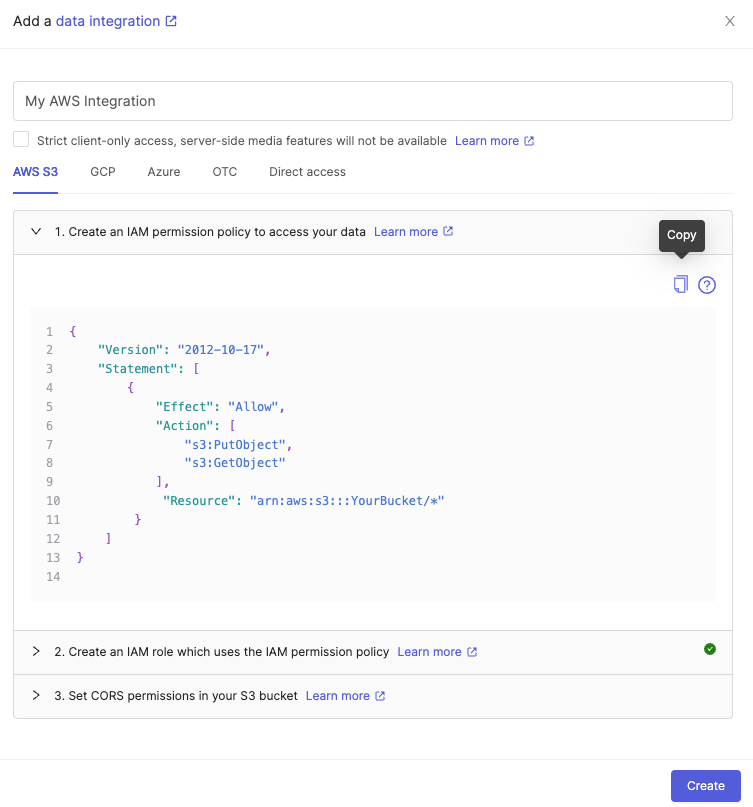Click the green checkmark status on step 2
Image resolution: width=753 pixels, height=807 pixels.
710,649
